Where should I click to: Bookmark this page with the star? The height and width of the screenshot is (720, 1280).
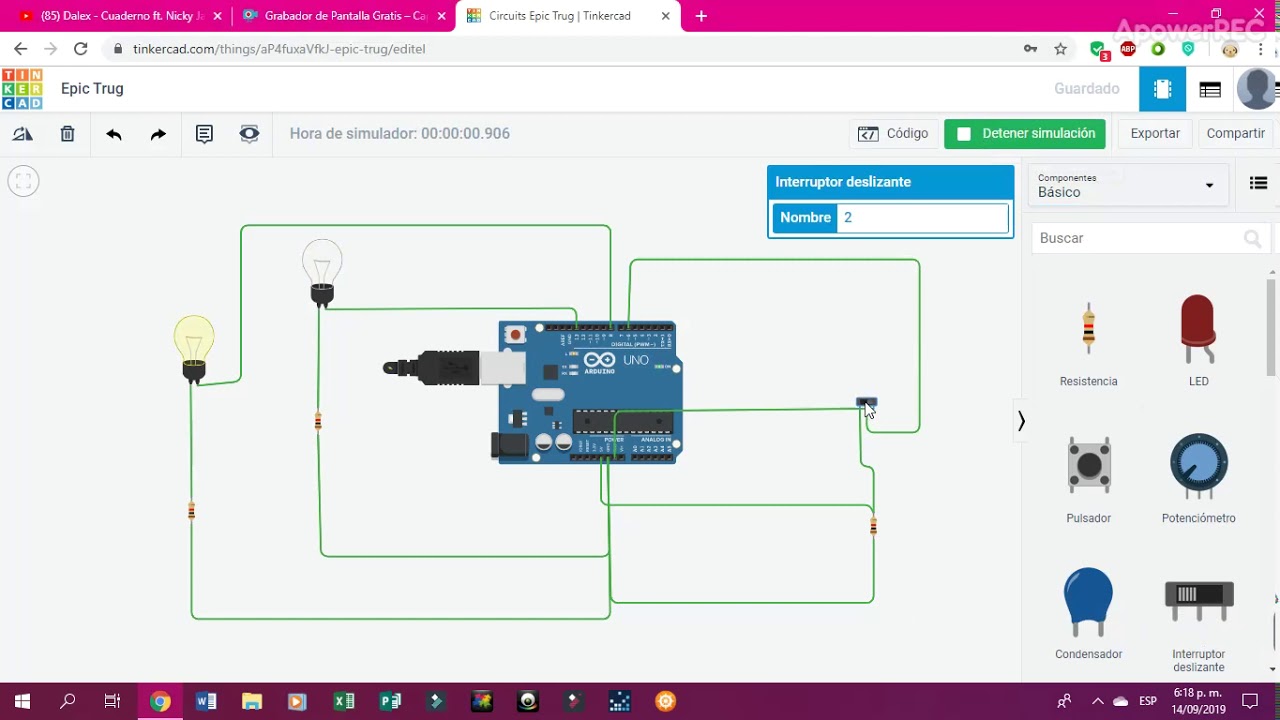[1061, 49]
